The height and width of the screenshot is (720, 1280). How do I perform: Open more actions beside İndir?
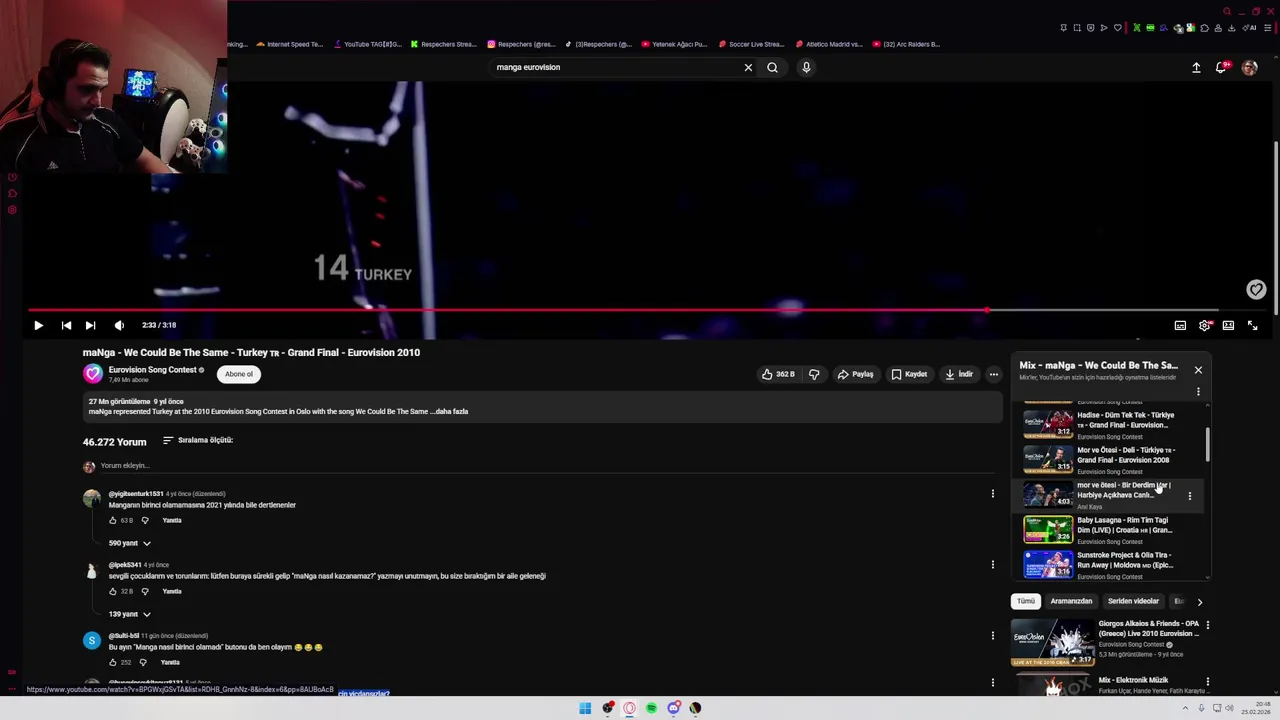(993, 374)
